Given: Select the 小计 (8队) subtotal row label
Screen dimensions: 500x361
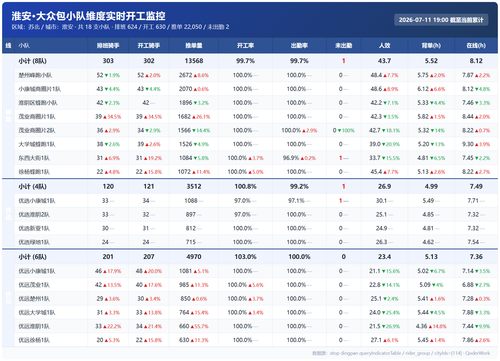Looking at the screenshot, I should [32, 61].
